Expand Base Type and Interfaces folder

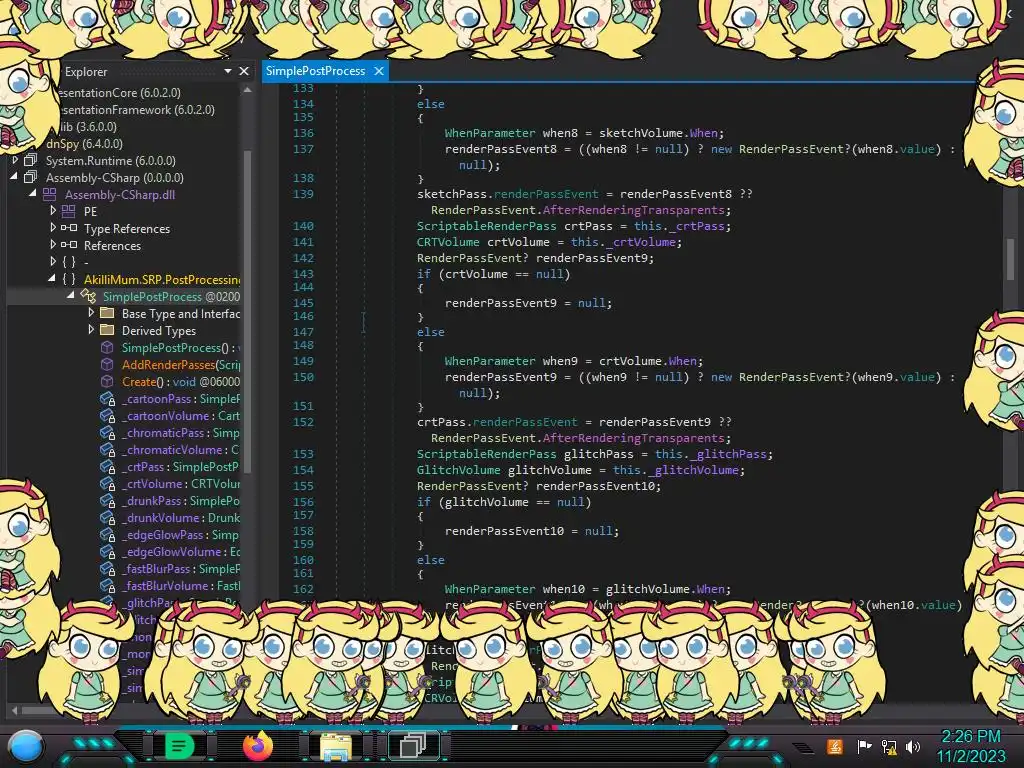tap(91, 313)
